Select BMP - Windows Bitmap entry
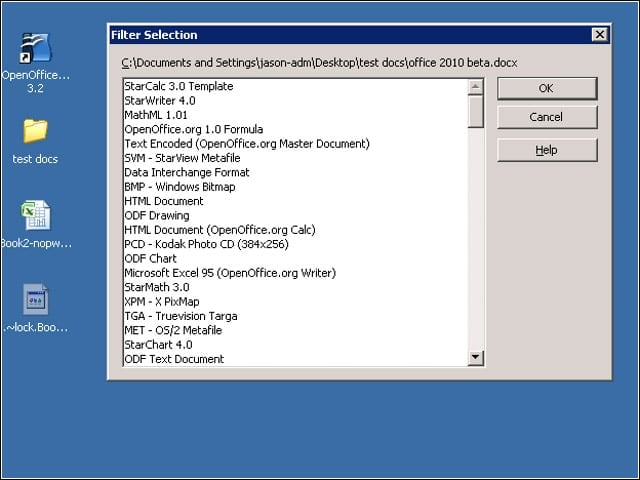 point(296,187)
